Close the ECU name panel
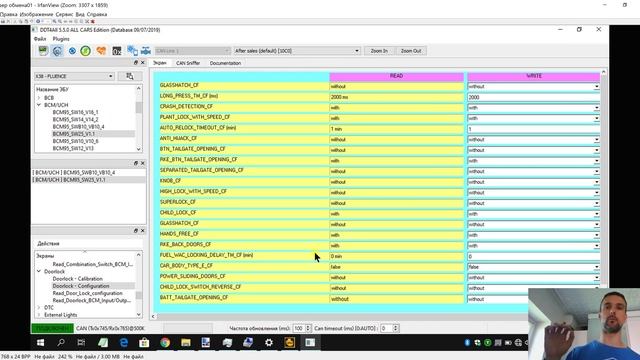This screenshot has width=640, height=360. (142, 62)
